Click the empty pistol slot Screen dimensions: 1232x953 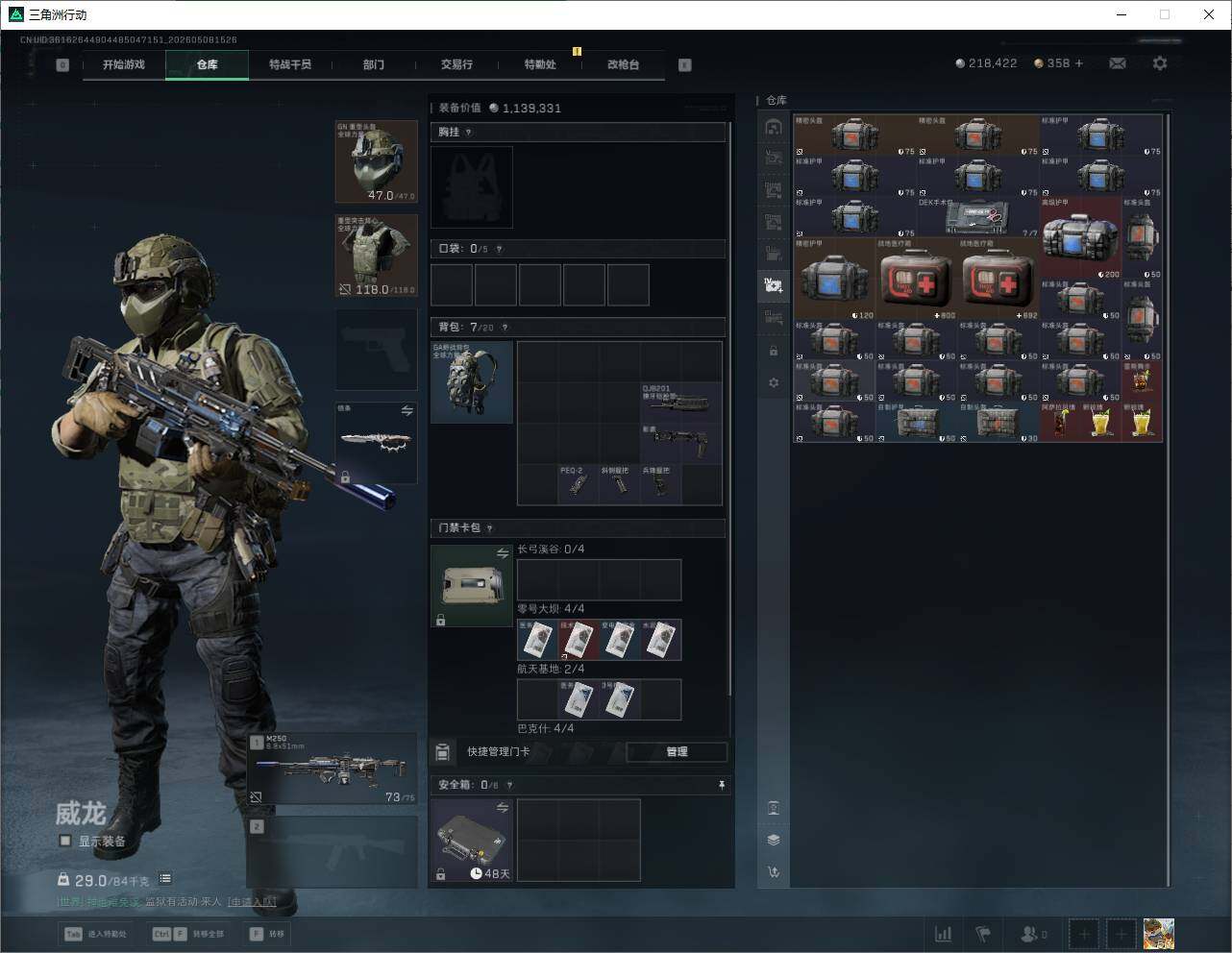pos(376,350)
